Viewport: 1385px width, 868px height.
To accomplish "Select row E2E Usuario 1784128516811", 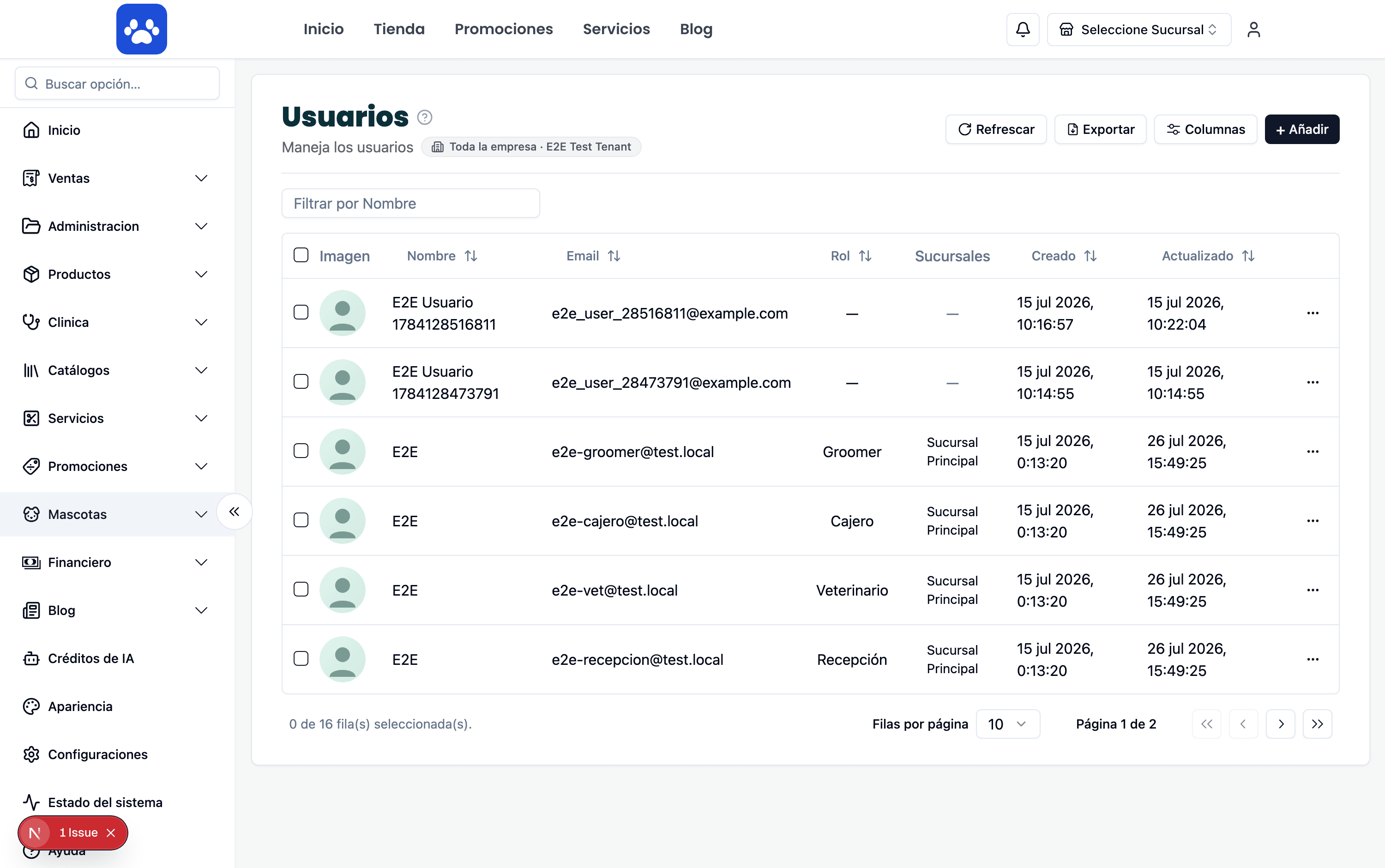I will click(301, 312).
